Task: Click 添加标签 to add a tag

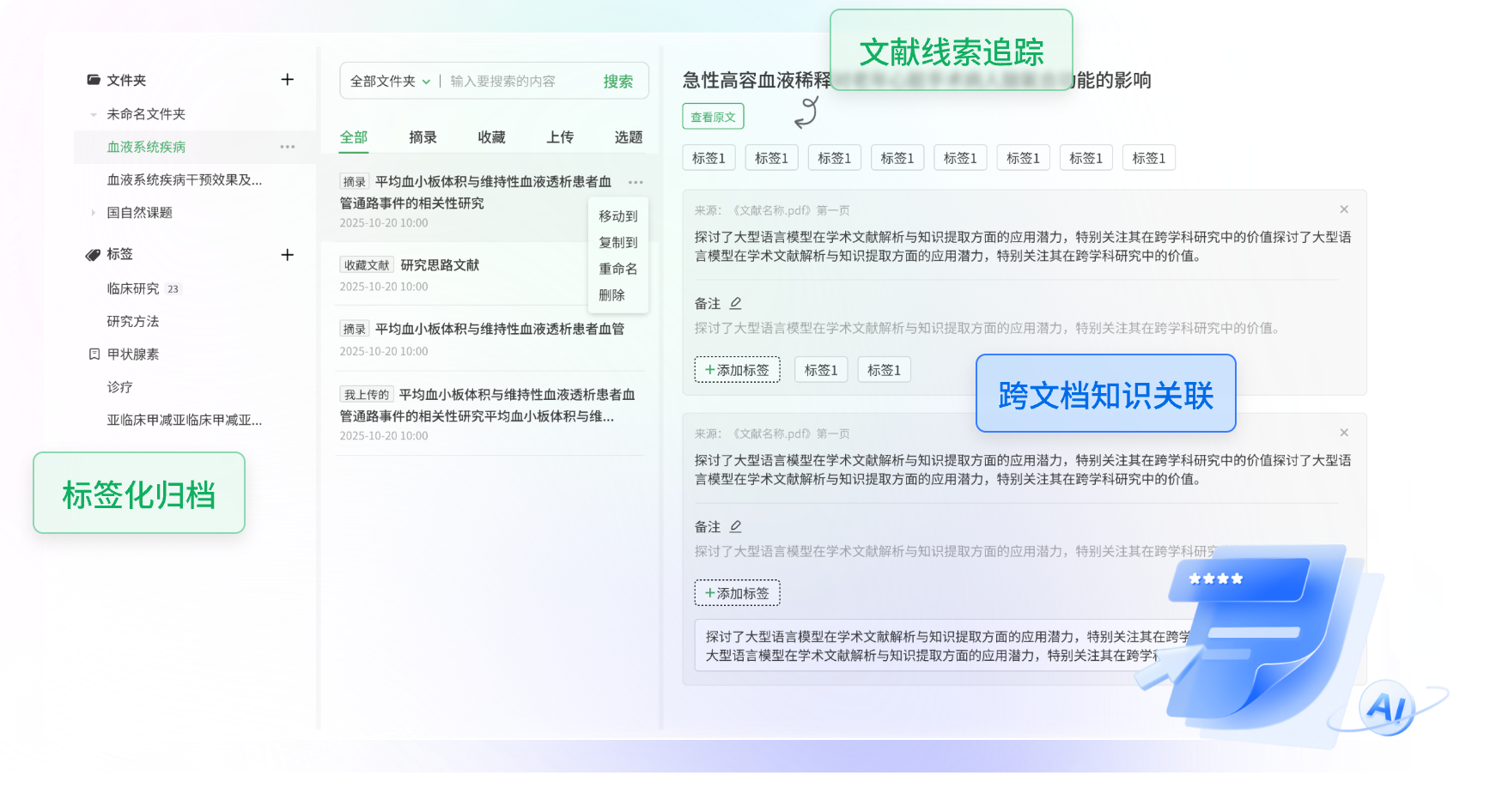Action: [x=737, y=369]
